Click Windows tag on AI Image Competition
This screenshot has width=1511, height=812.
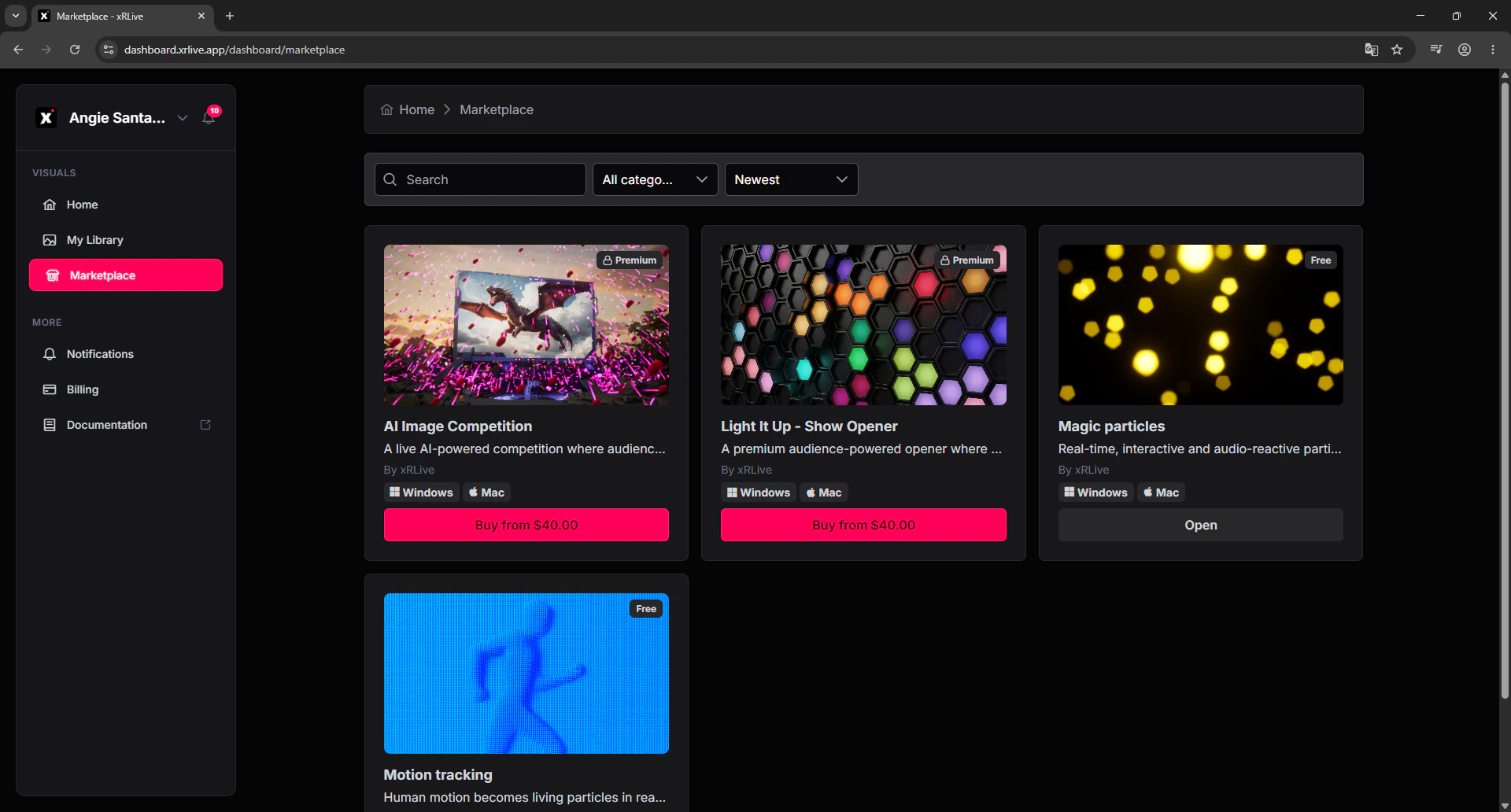(x=421, y=493)
